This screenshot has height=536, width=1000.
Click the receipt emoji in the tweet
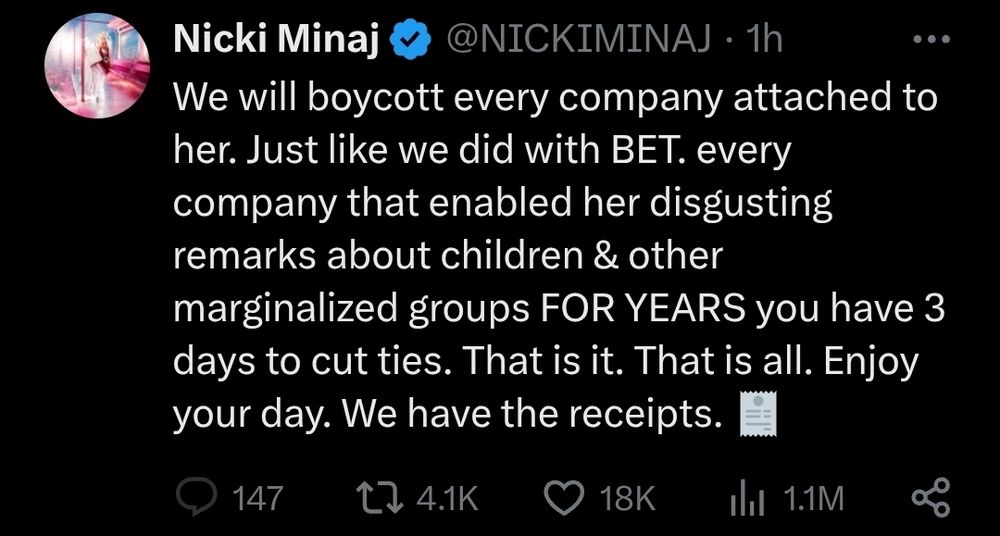[x=757, y=412]
